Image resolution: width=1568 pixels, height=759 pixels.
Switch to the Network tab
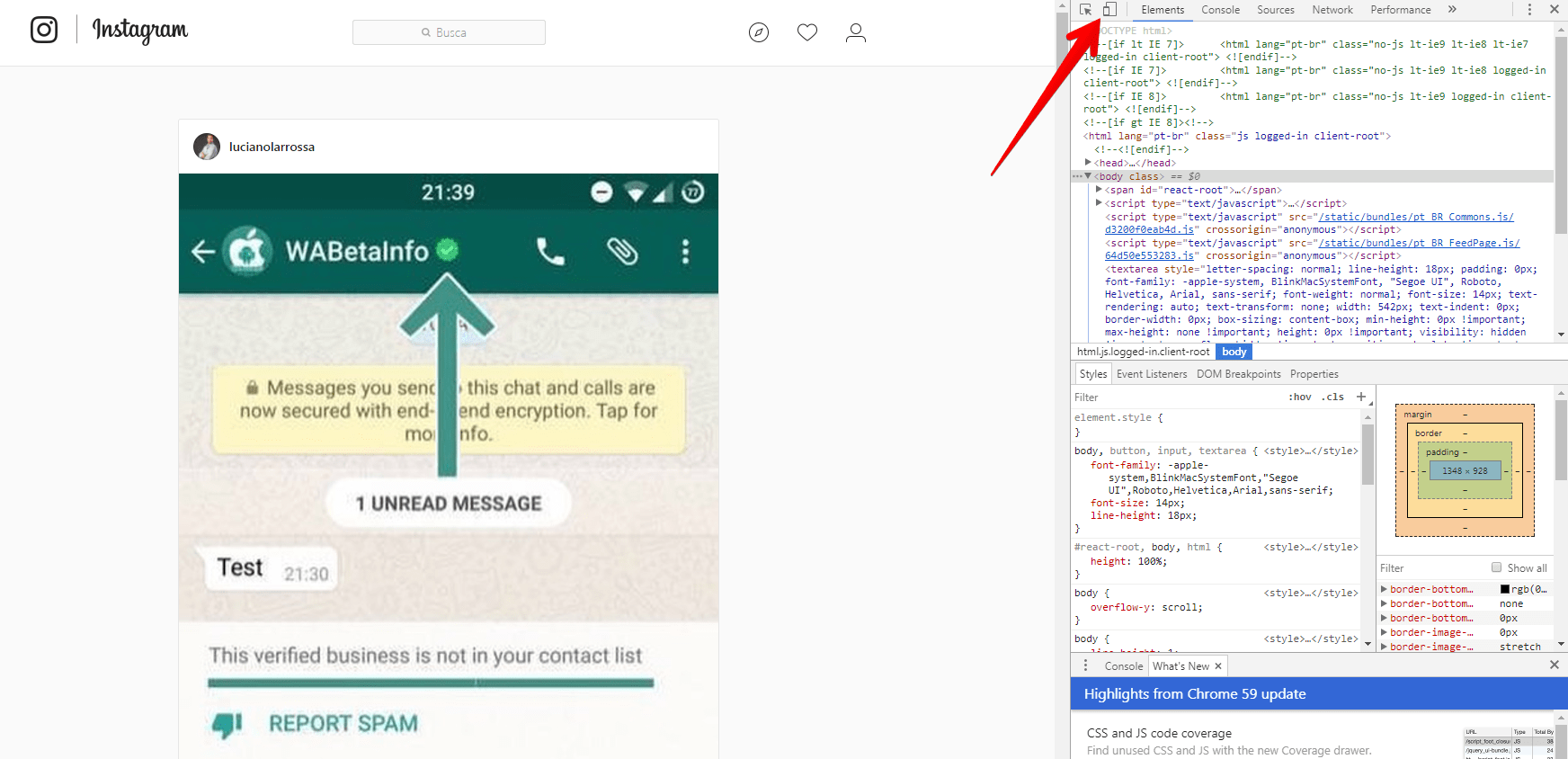click(x=1332, y=10)
